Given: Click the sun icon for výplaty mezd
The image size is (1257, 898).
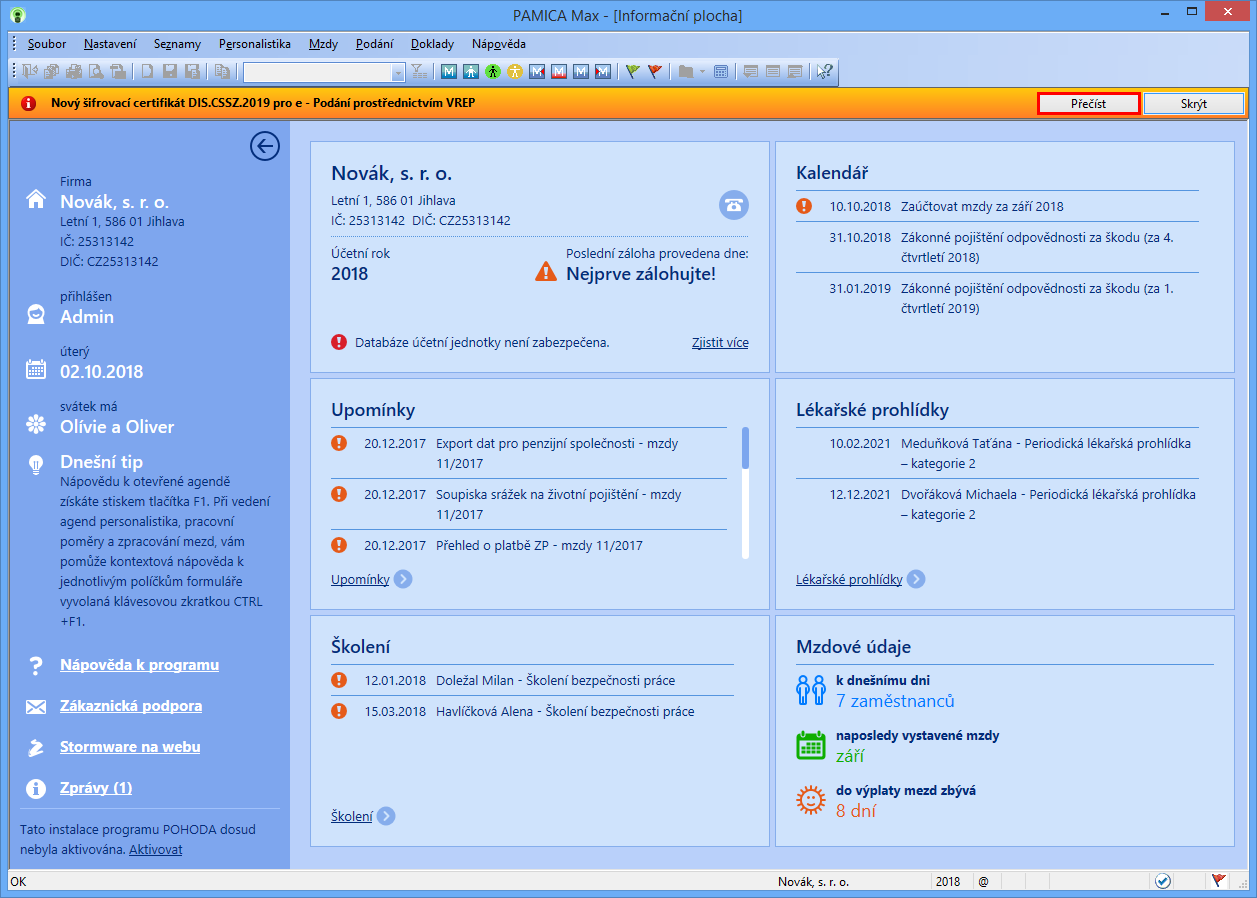Looking at the screenshot, I should click(x=809, y=801).
